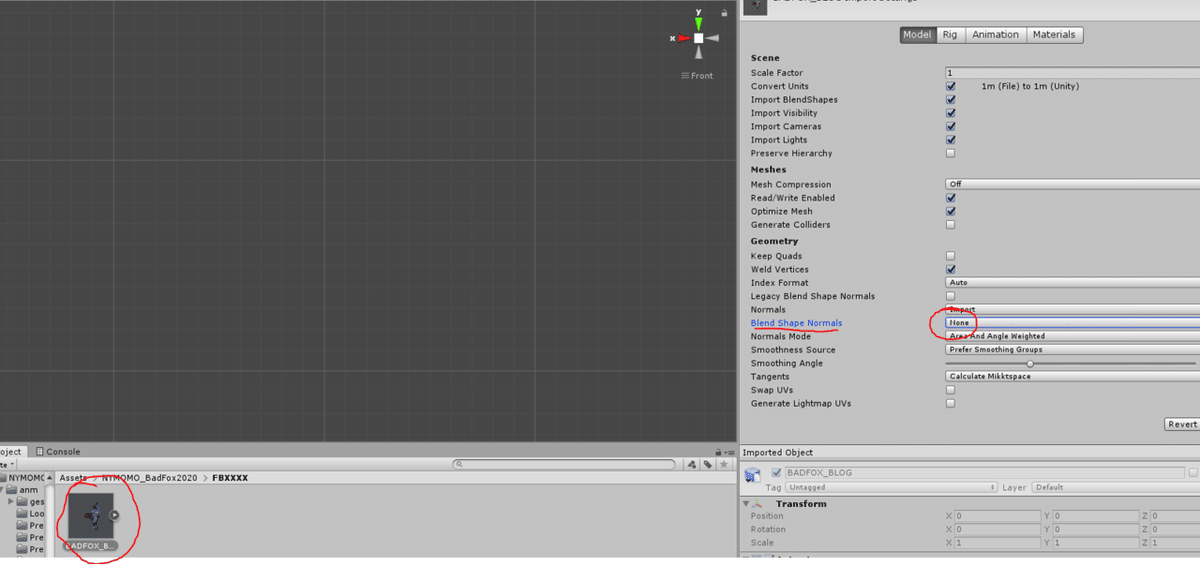
Task: Toggle the Project panel lock icon
Action: pos(718,452)
